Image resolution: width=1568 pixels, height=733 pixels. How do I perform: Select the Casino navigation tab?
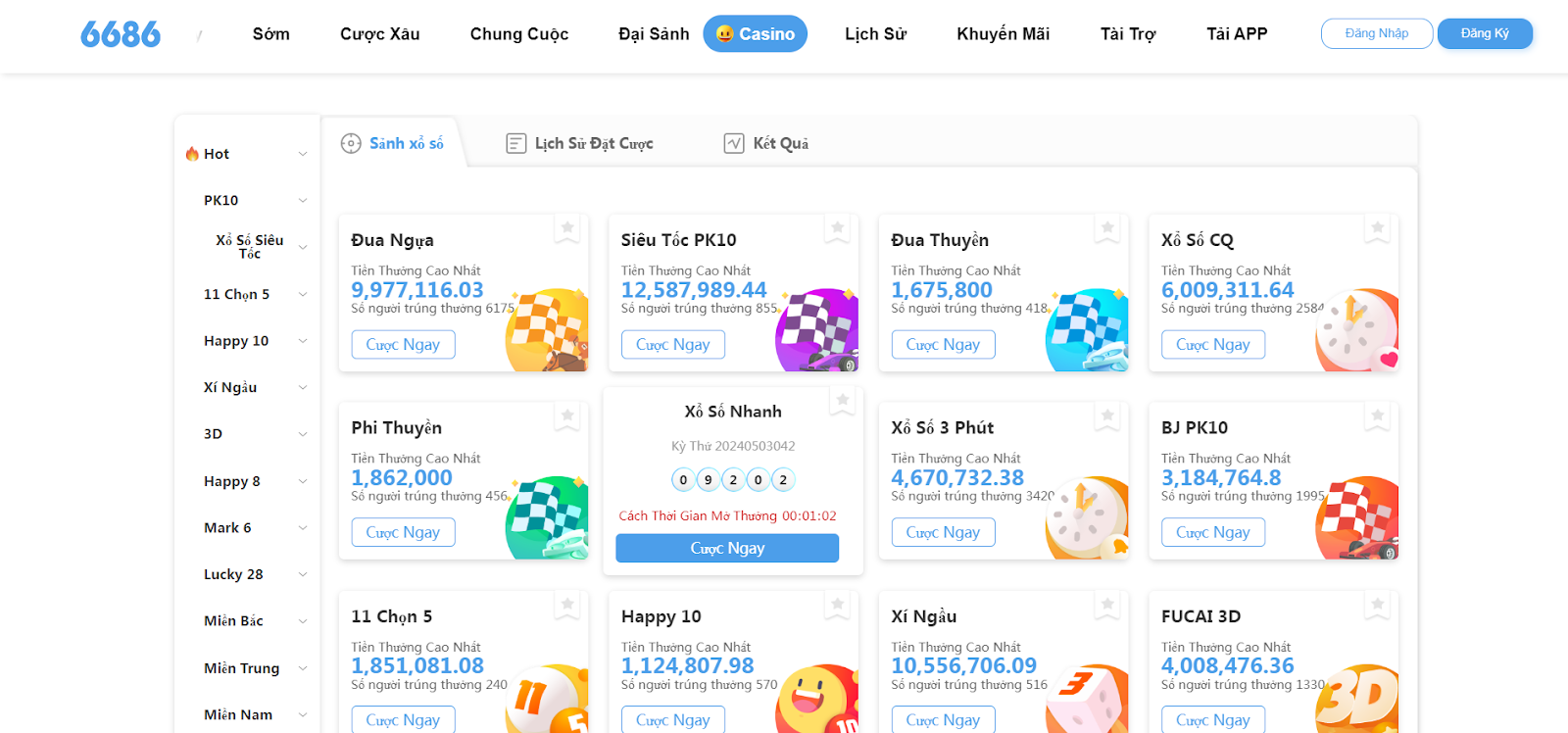tap(756, 34)
